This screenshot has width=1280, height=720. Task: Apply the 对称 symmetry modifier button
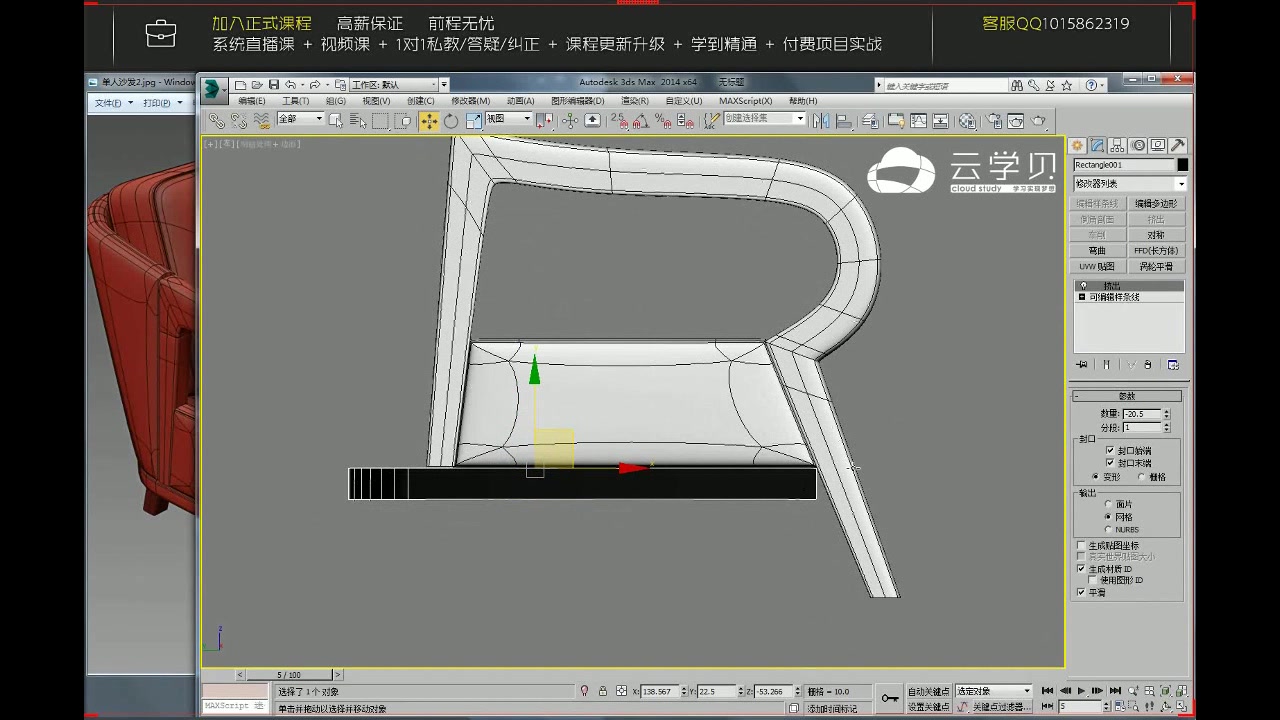(x=1157, y=235)
